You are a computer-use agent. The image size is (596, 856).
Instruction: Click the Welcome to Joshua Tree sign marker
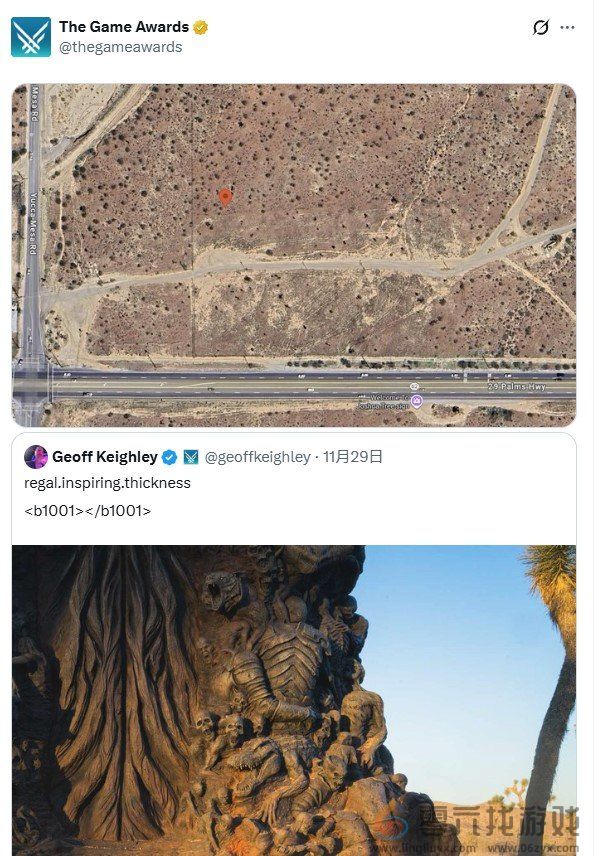point(416,402)
